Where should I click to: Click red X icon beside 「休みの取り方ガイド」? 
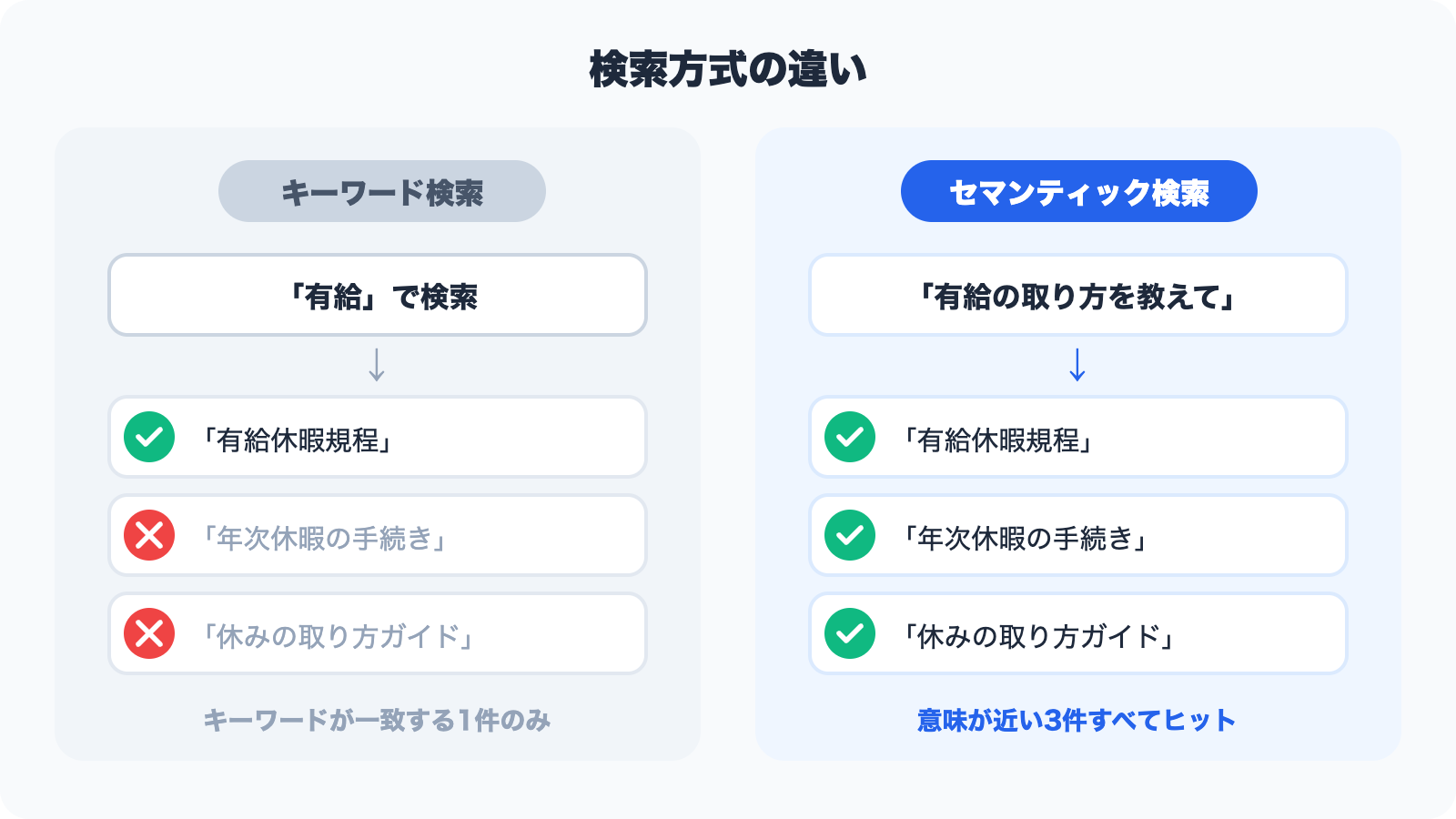click(149, 633)
